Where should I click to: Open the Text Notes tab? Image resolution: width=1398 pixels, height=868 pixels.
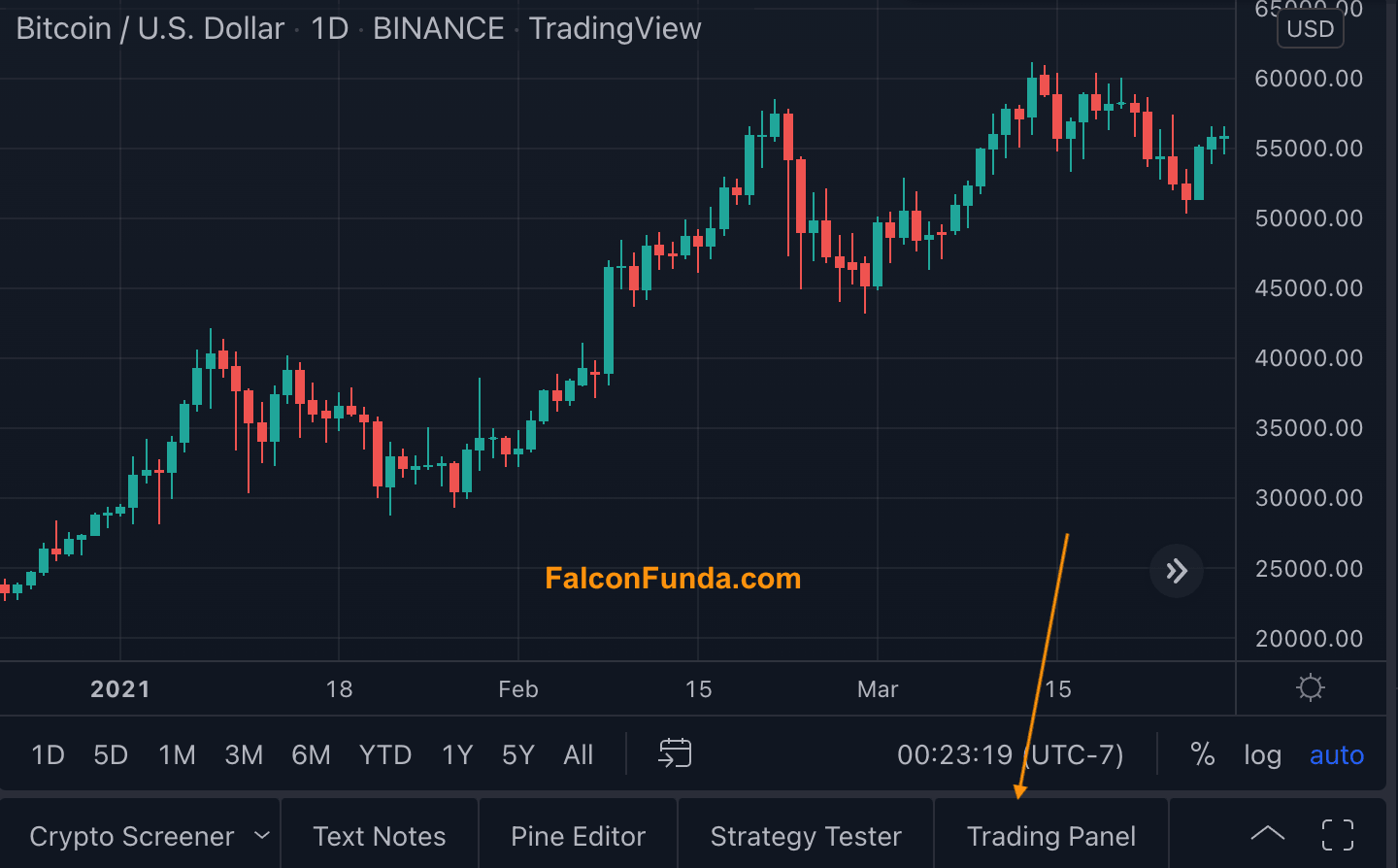point(380,836)
